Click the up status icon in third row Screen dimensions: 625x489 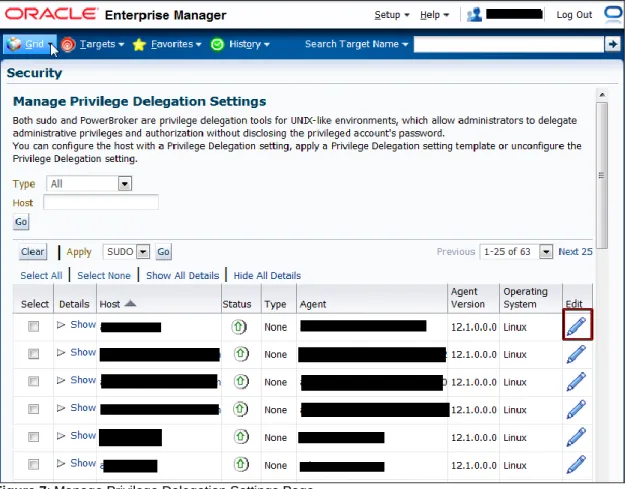tap(241, 381)
